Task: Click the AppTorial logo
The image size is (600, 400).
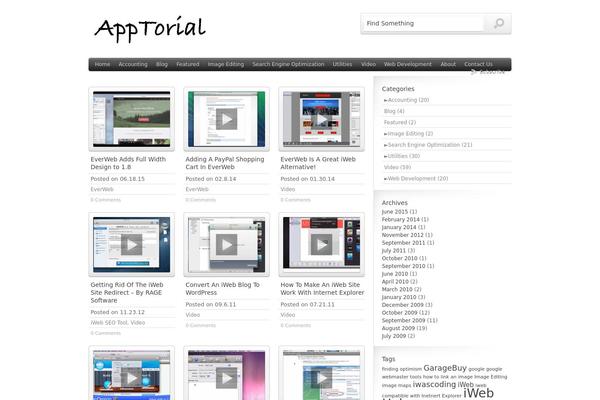Action: point(150,29)
